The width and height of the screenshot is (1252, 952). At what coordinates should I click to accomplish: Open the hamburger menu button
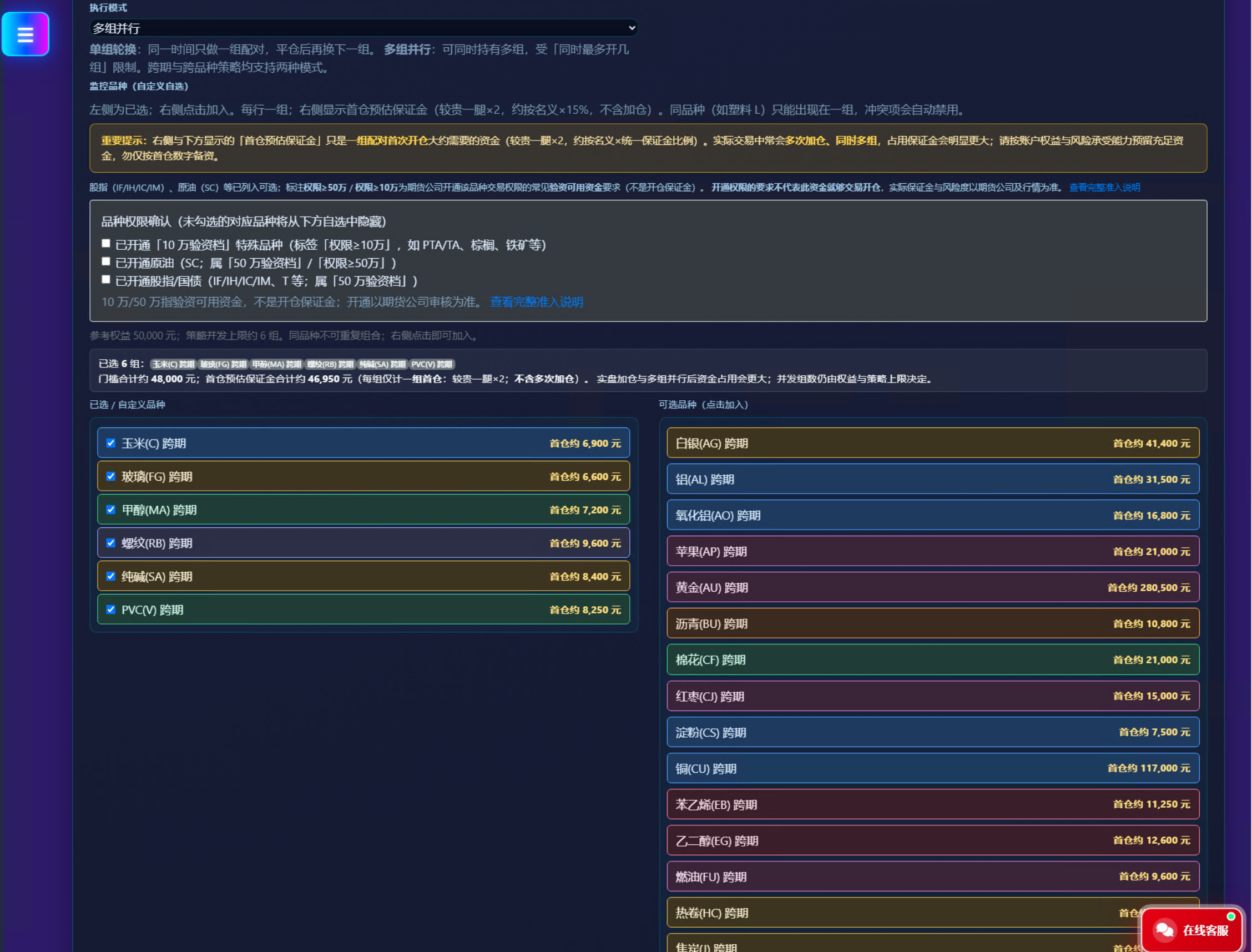click(x=26, y=34)
